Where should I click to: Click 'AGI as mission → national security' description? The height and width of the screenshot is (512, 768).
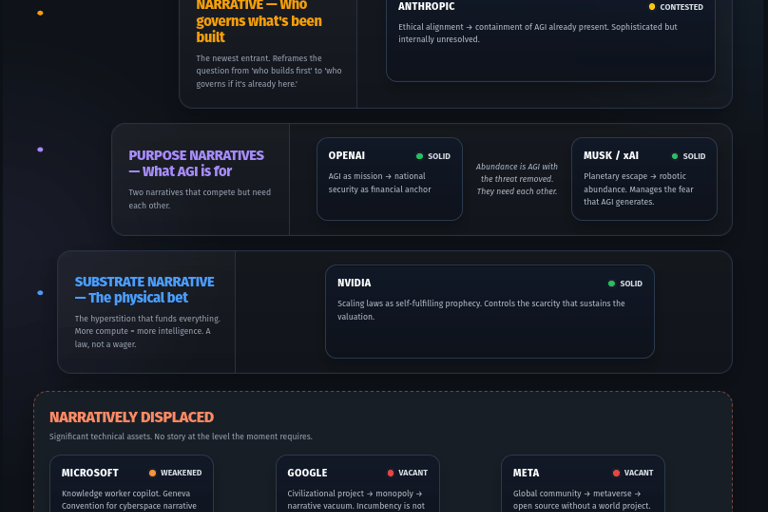(x=380, y=182)
